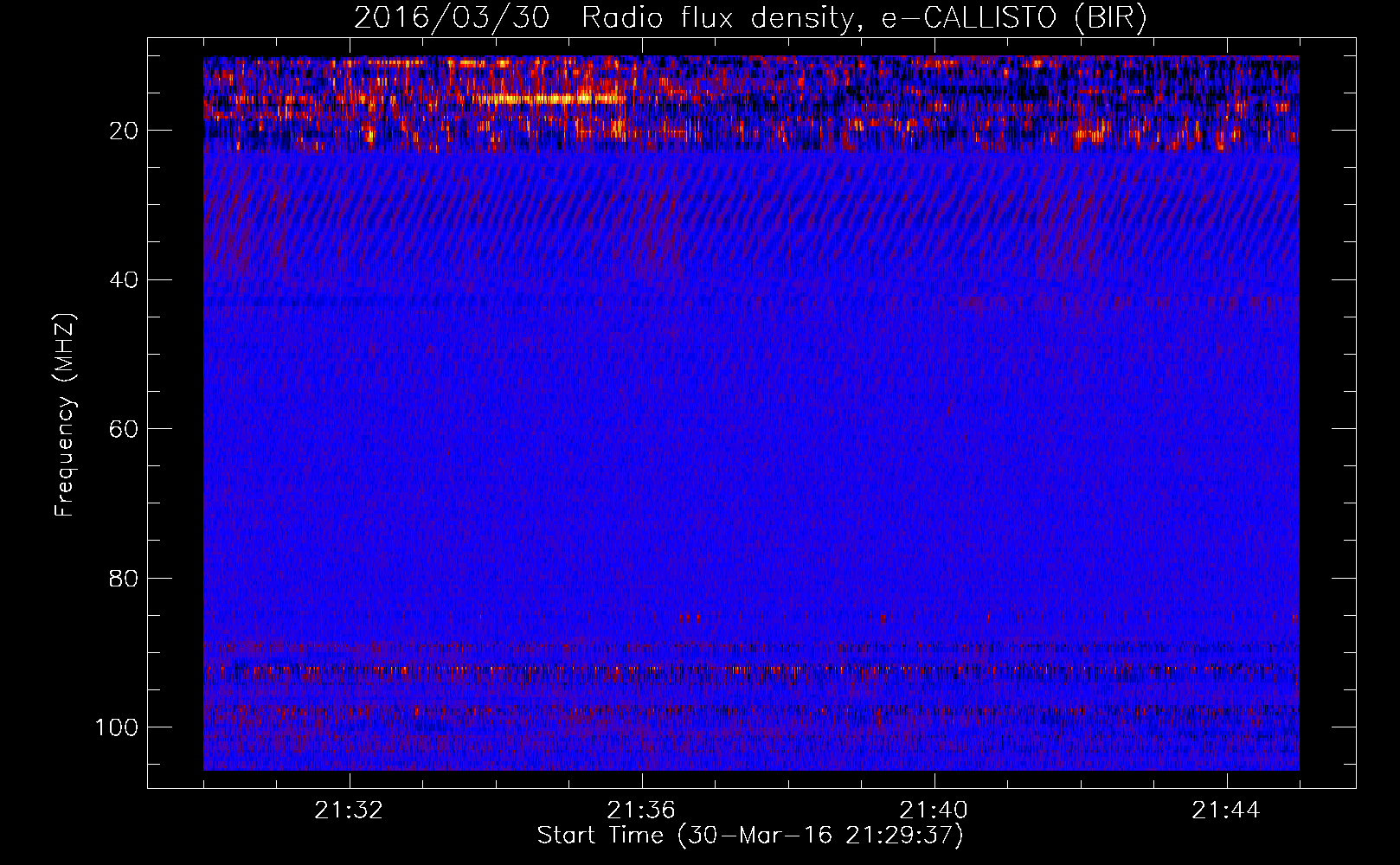Click the "Start Time (30-Mar-16 21:29:37)" label
1400x865 pixels.
pyautogui.click(x=750, y=836)
